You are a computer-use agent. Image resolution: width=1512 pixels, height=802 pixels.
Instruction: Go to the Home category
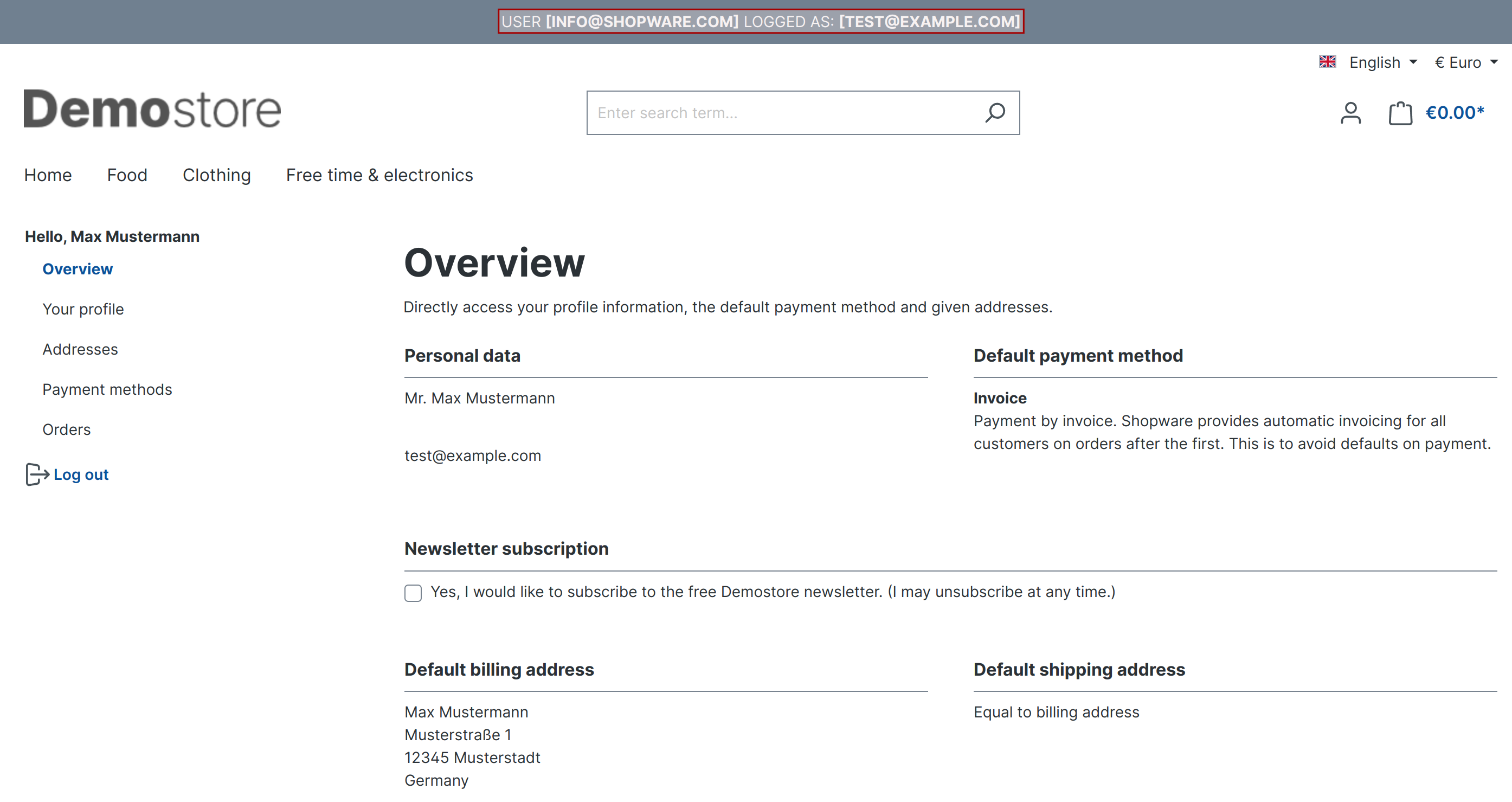pyautogui.click(x=48, y=175)
